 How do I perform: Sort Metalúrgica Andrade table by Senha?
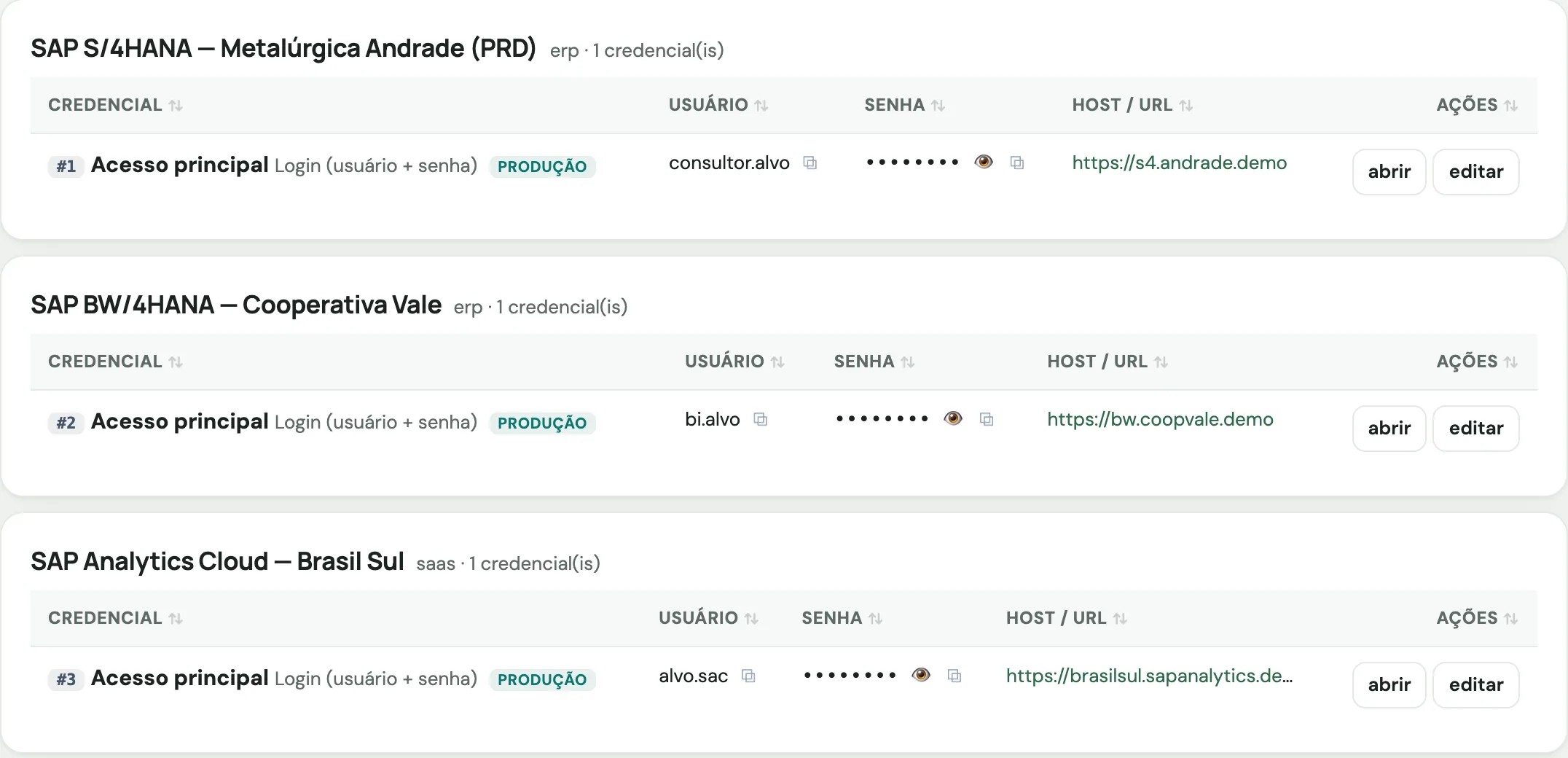[905, 105]
